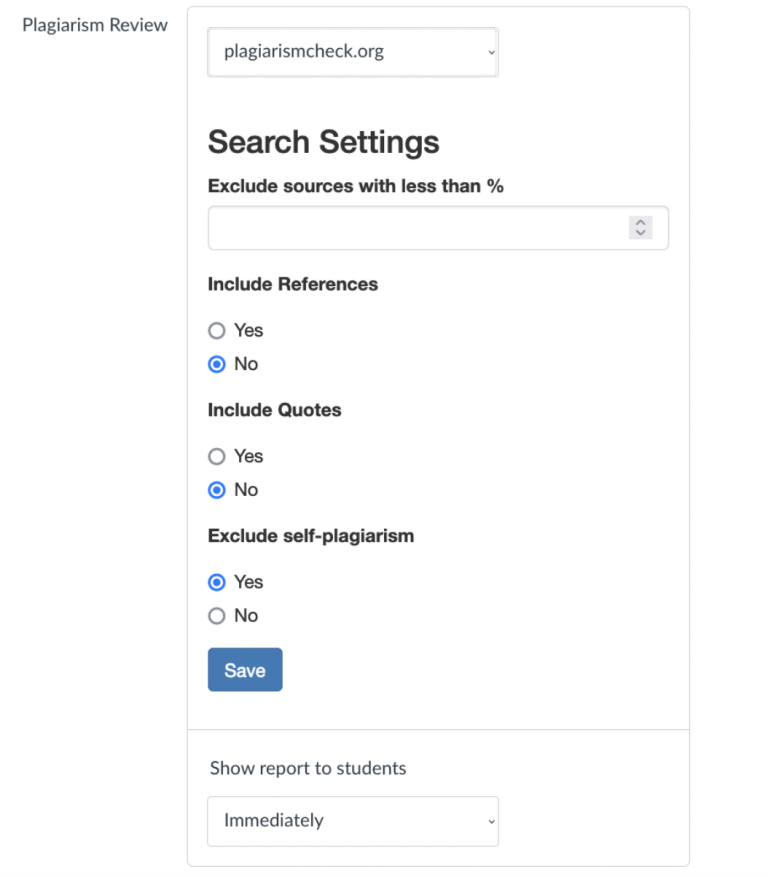Click the 'Show report to students' label
This screenshot has height=877, width=768.
[x=307, y=768]
